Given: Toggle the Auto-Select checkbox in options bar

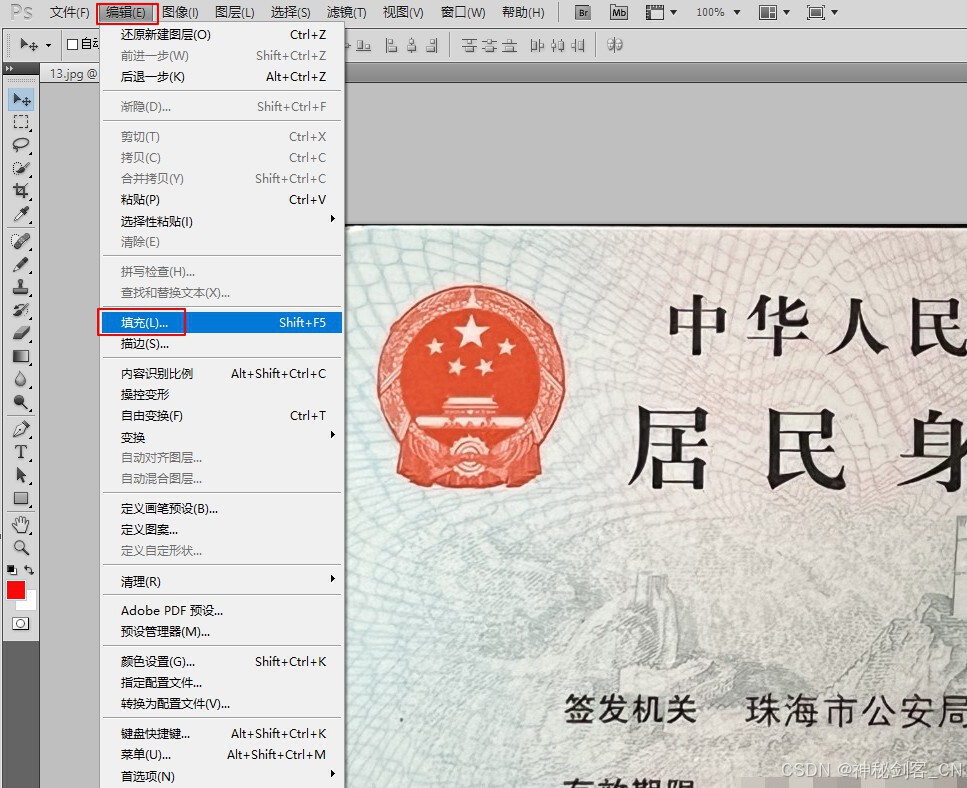Looking at the screenshot, I should (72, 44).
